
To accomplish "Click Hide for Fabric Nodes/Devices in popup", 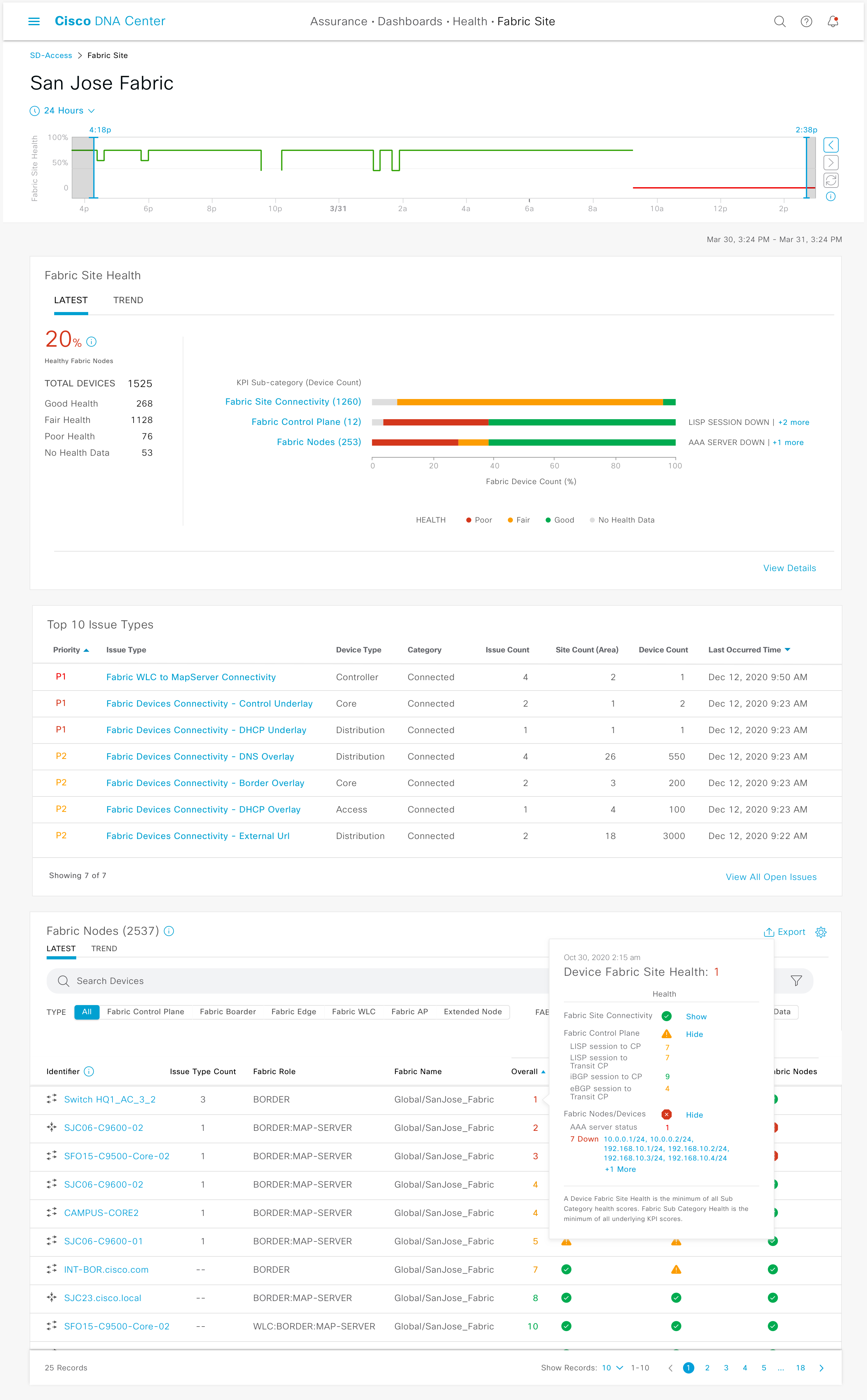I will (x=694, y=1115).
